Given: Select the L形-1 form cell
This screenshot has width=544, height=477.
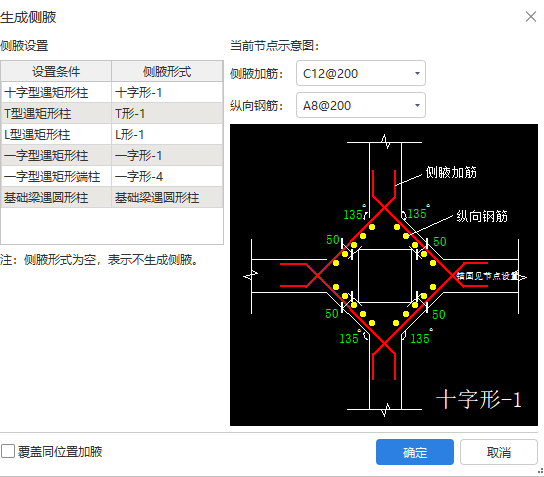Looking at the screenshot, I should pos(167,134).
